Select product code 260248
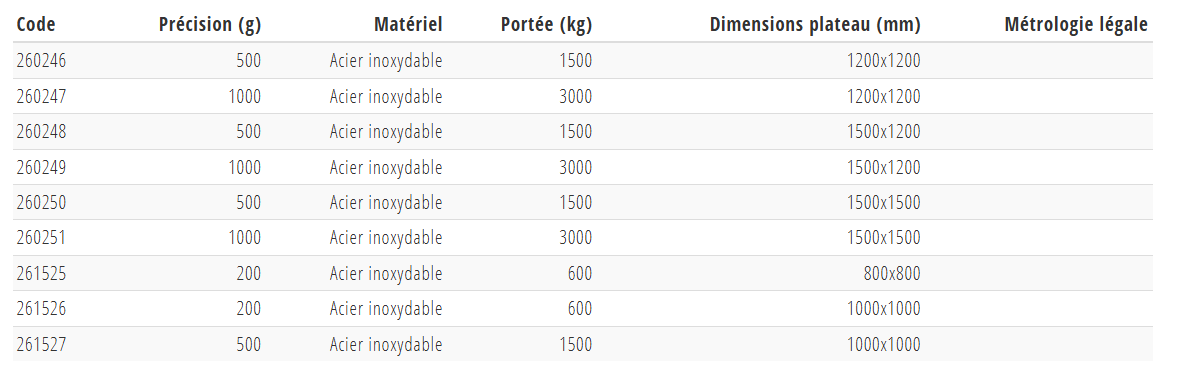 41,132
